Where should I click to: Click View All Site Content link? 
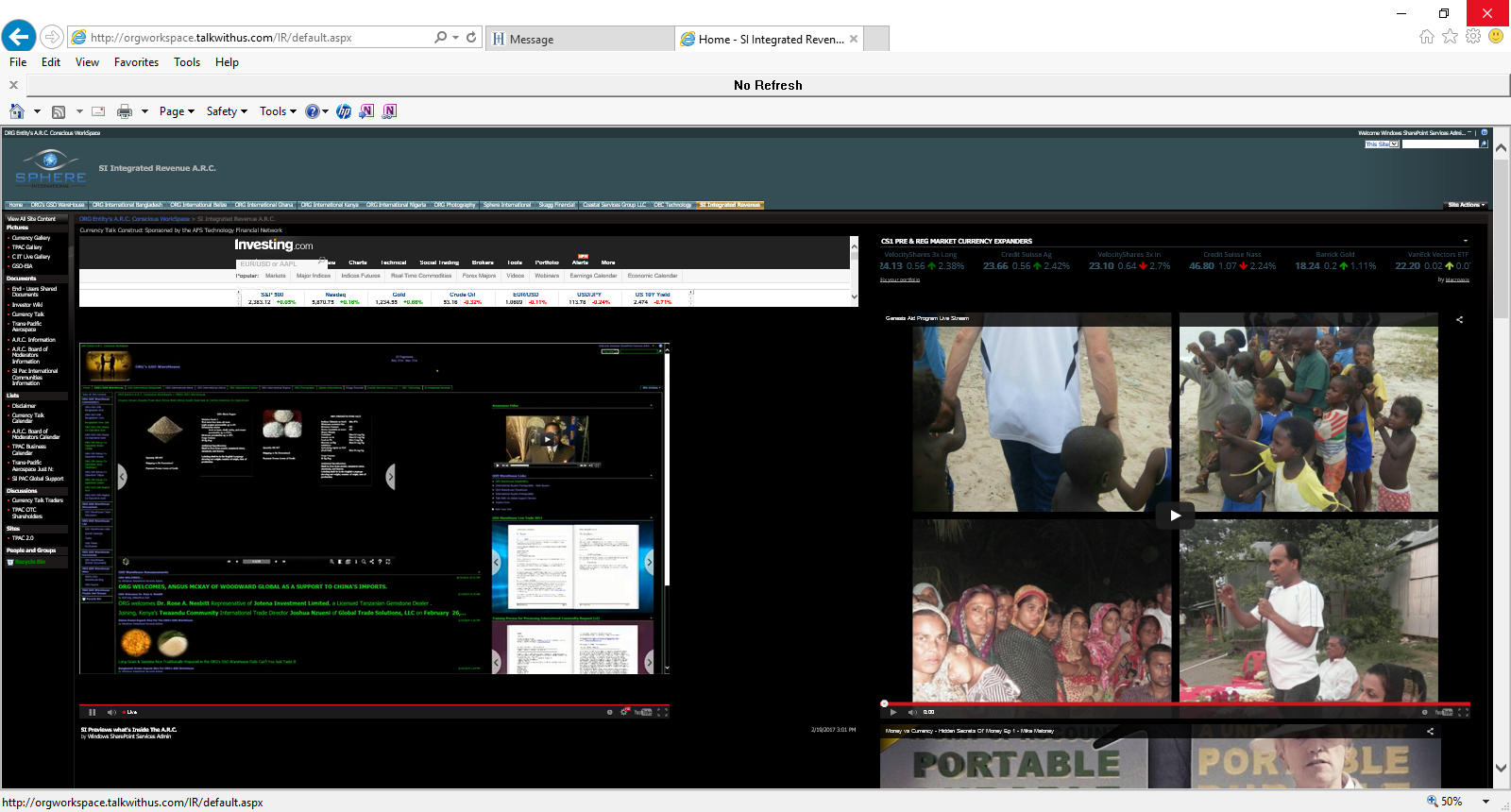pyautogui.click(x=31, y=219)
